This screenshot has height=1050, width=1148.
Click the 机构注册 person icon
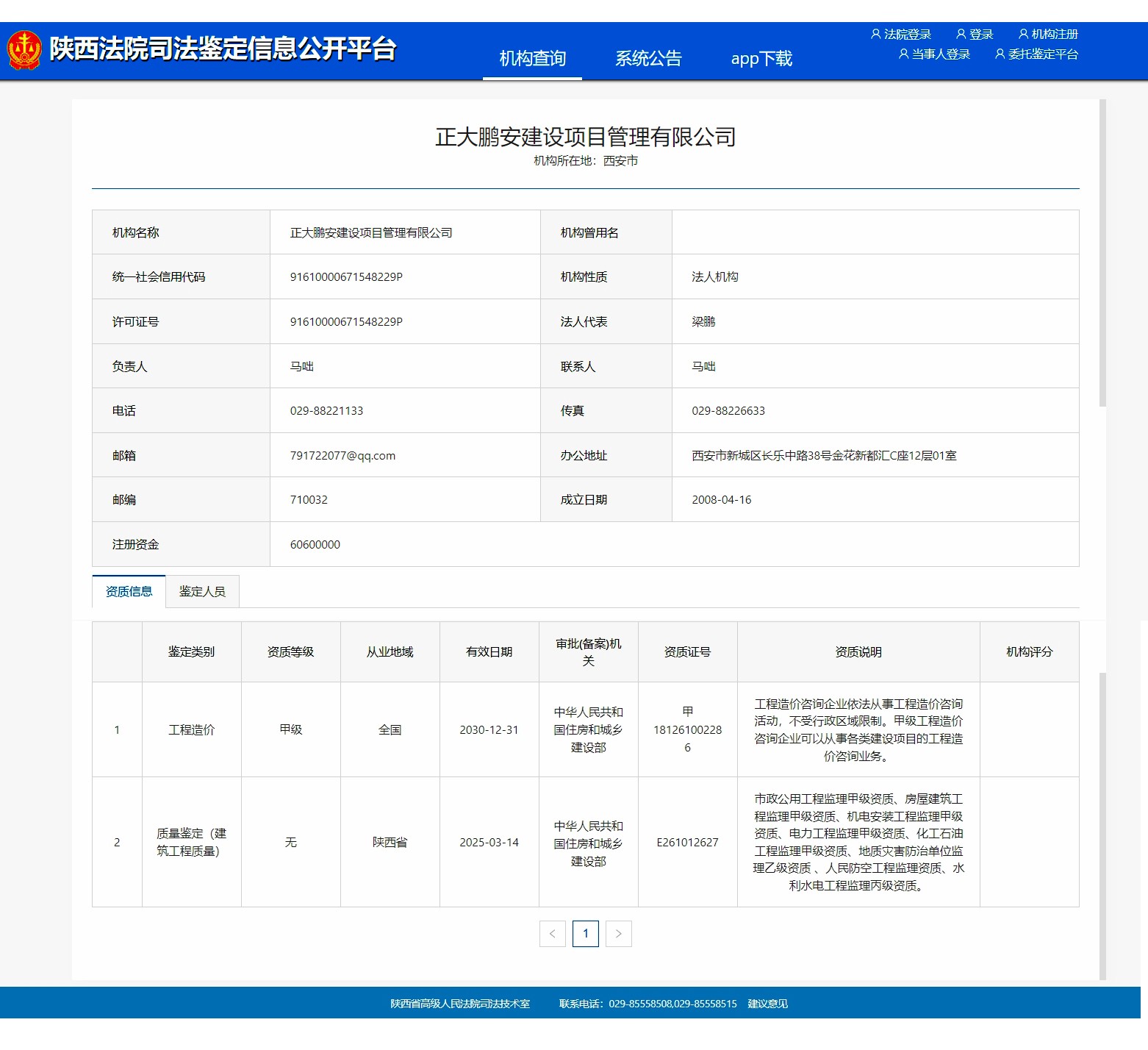click(x=1023, y=35)
